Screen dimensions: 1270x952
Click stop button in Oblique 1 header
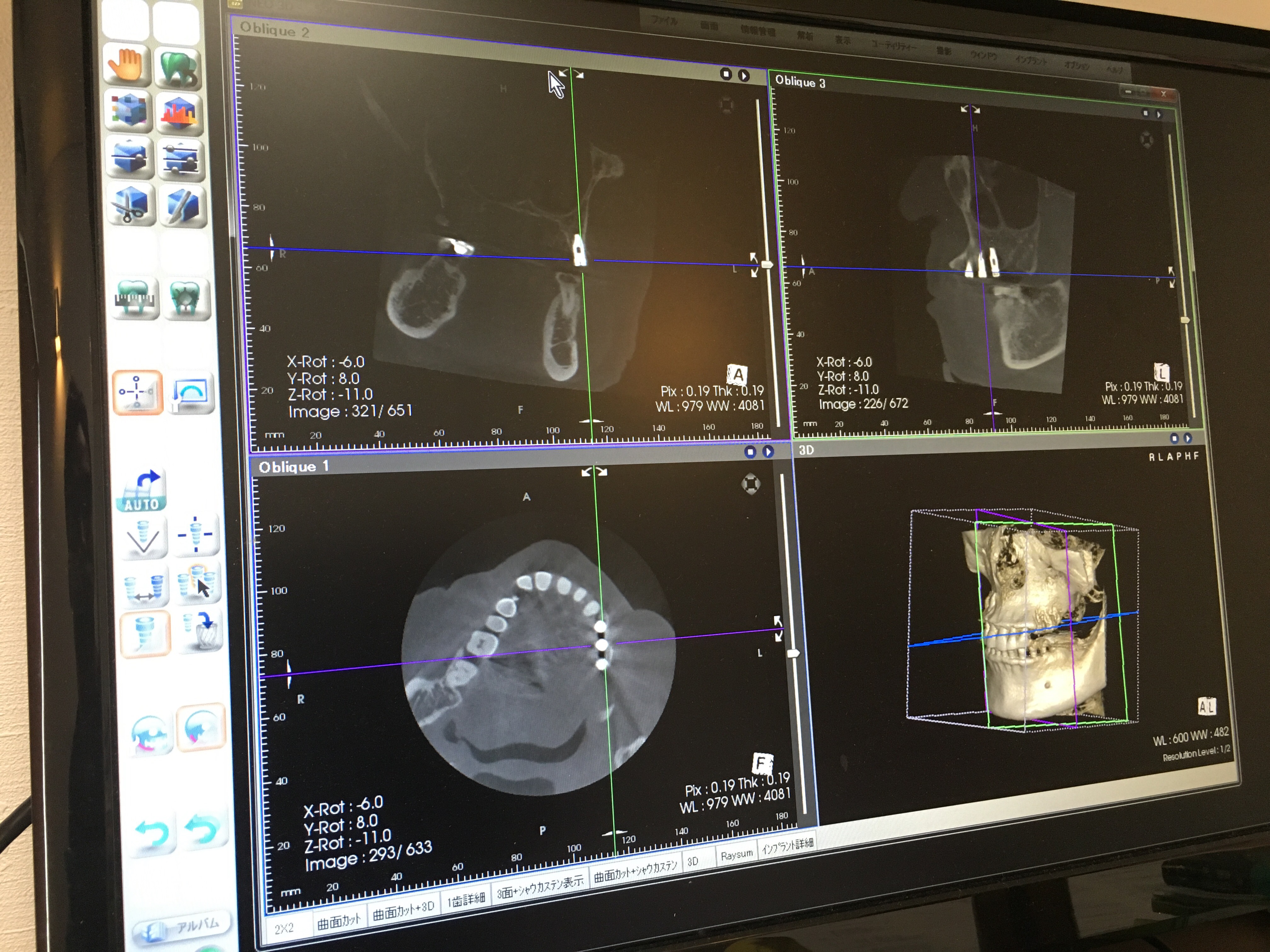750,452
